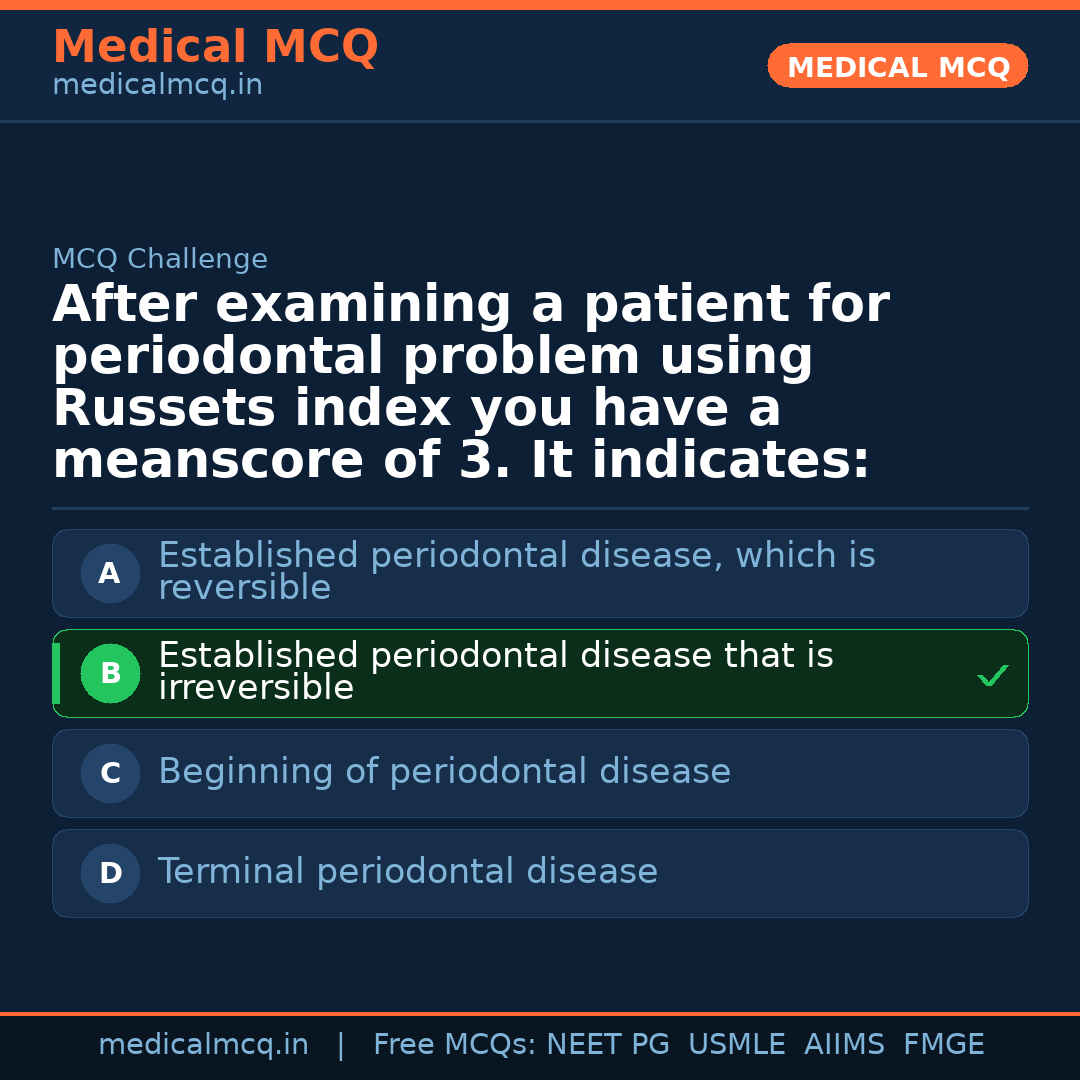Click the green checkmark on option B
Screen dimensions: 1080x1080
click(992, 676)
